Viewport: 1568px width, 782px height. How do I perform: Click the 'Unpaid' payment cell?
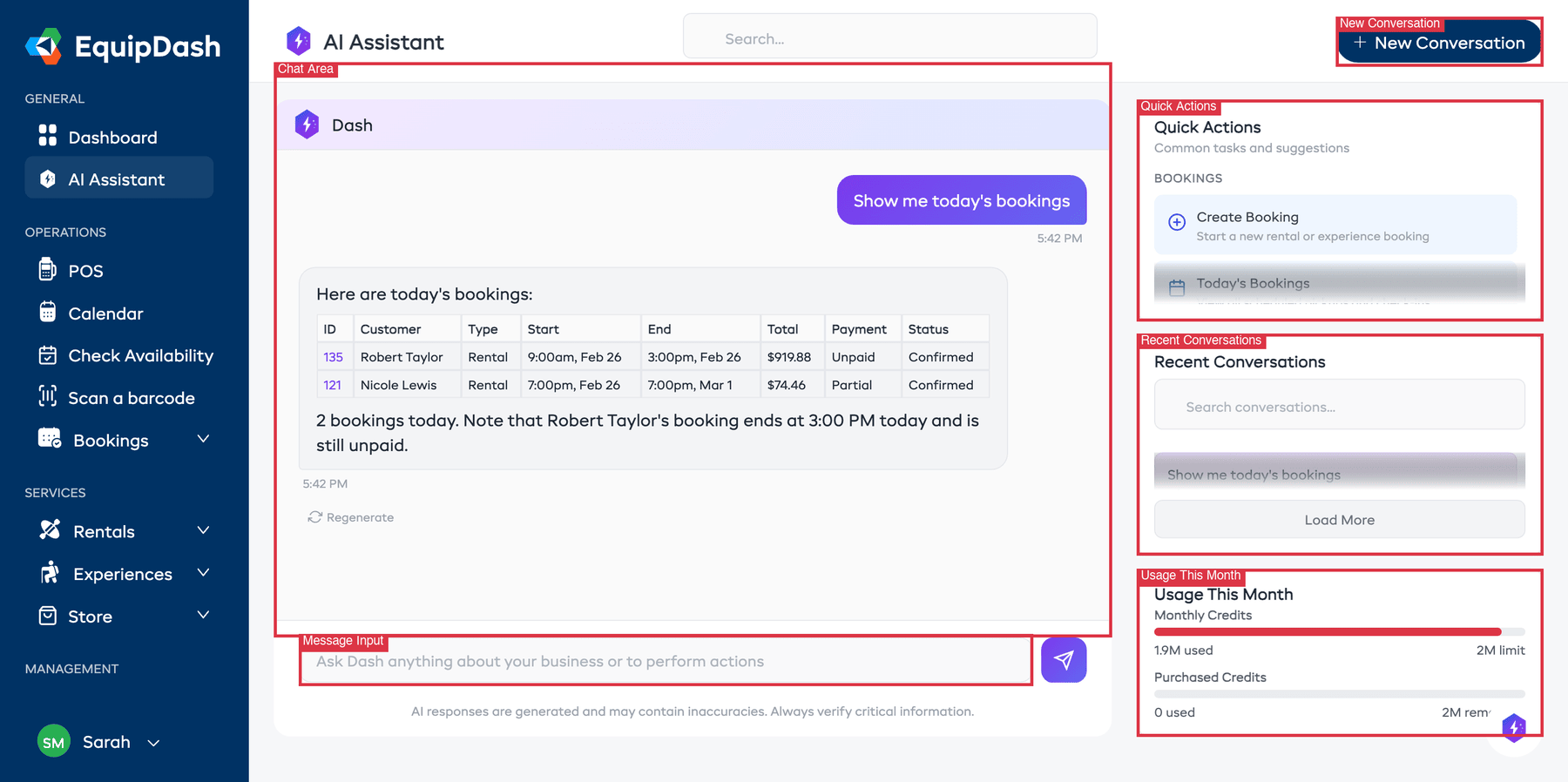(862, 357)
